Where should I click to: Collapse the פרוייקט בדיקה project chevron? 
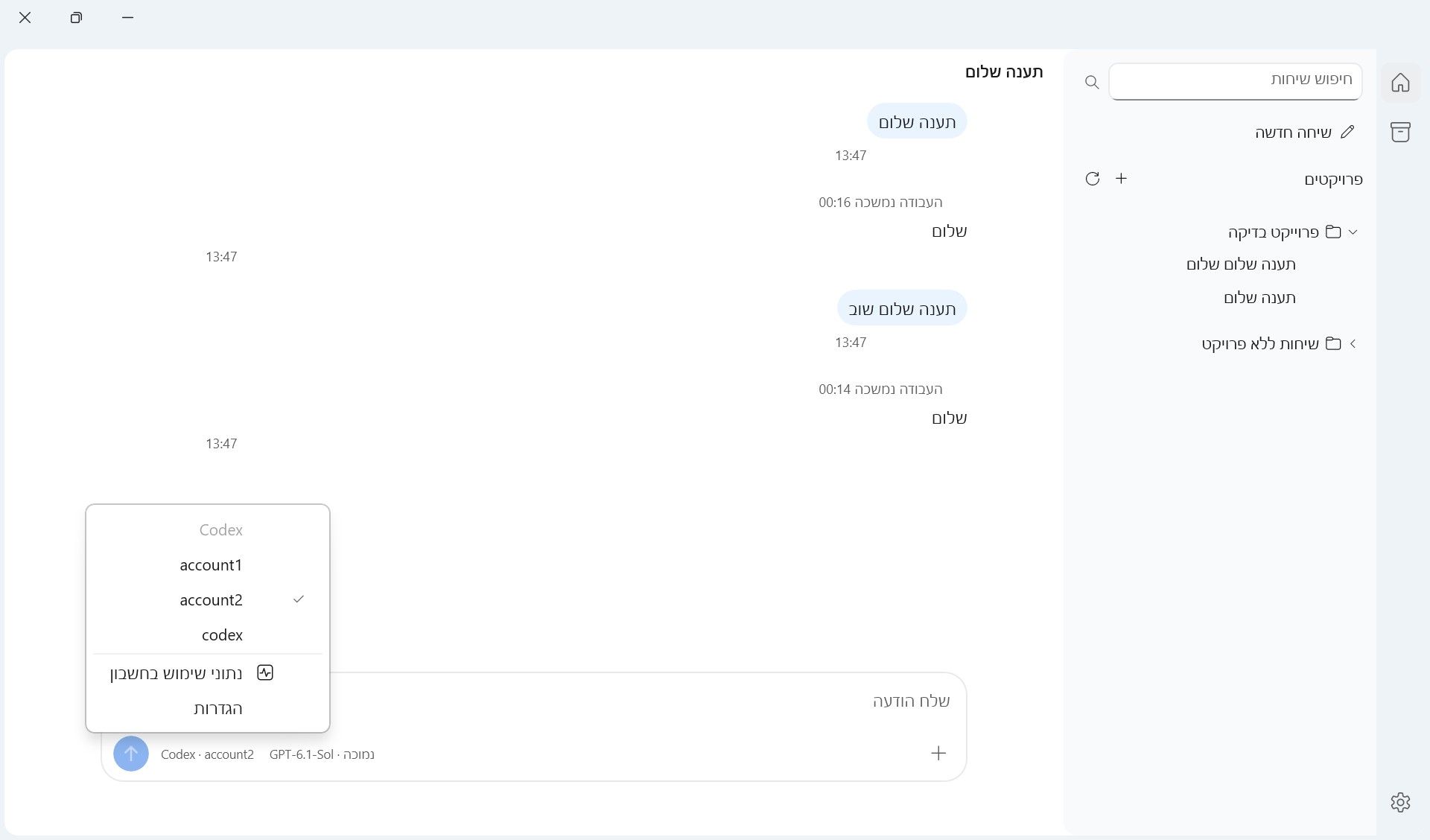[x=1353, y=232]
